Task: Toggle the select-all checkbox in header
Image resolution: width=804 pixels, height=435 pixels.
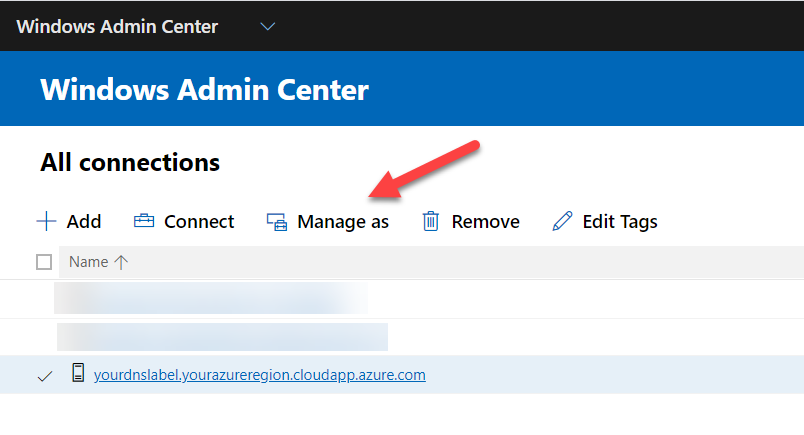Action: (44, 262)
